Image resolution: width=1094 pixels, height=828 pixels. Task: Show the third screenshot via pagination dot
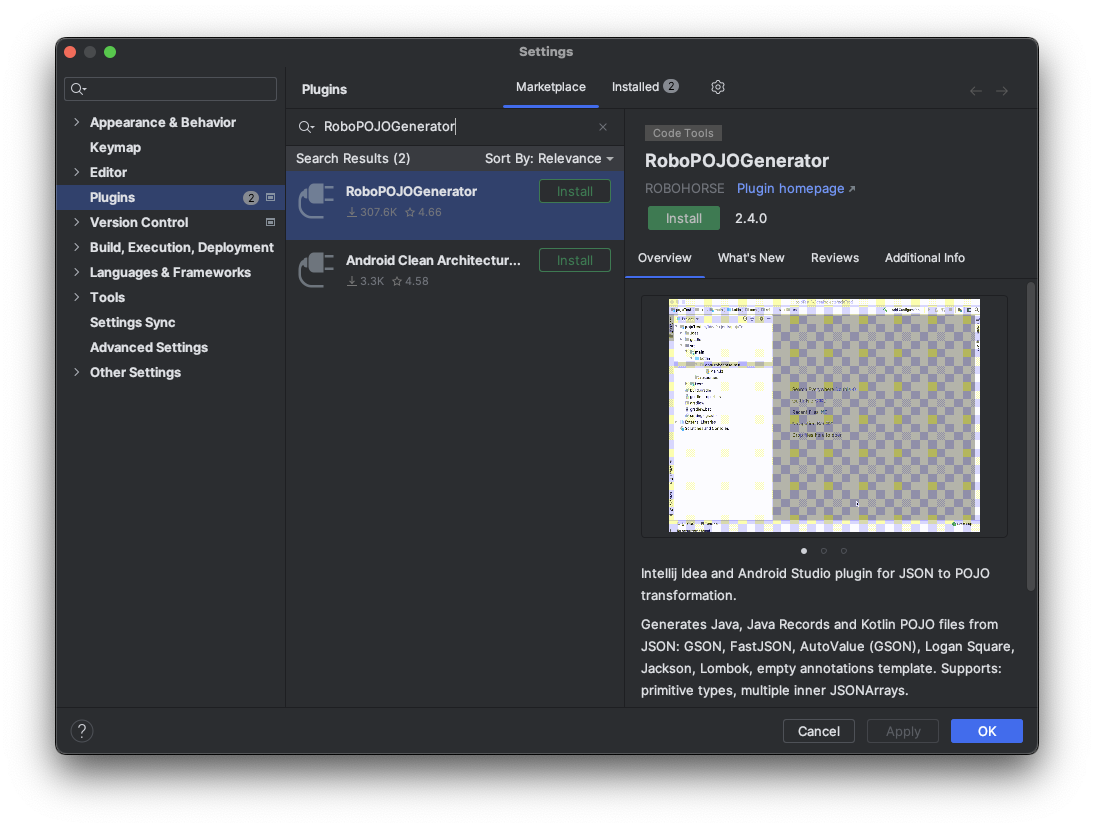coord(844,551)
